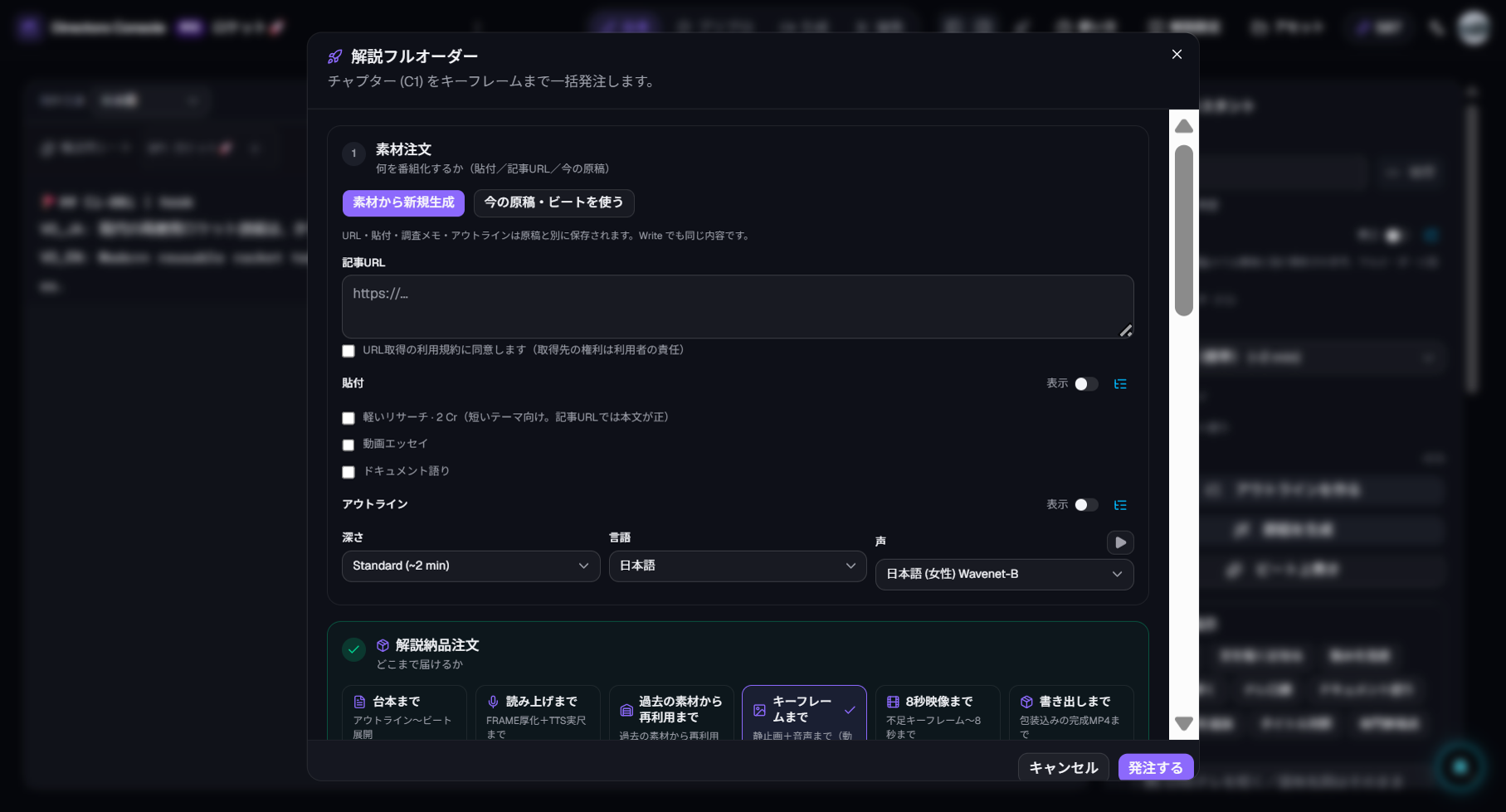The image size is (1506, 812).
Task: Click the scrollbar up arrow
Action: 1184,126
